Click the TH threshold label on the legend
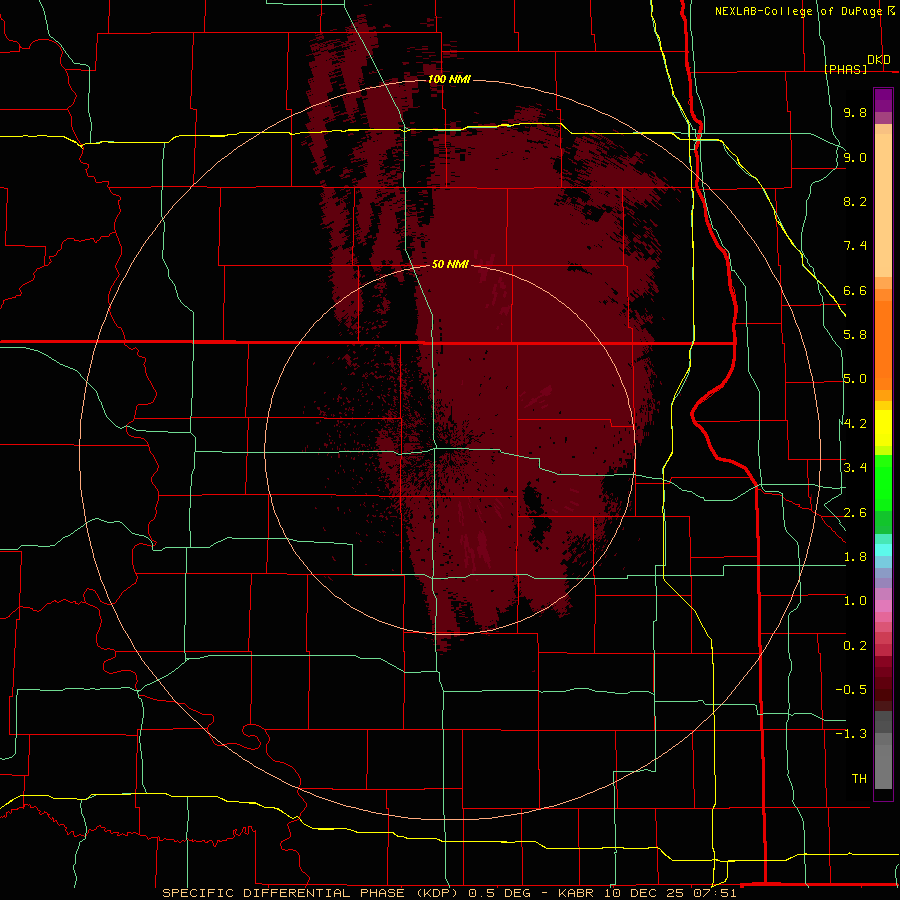Image resolution: width=900 pixels, height=900 pixels. tap(859, 778)
